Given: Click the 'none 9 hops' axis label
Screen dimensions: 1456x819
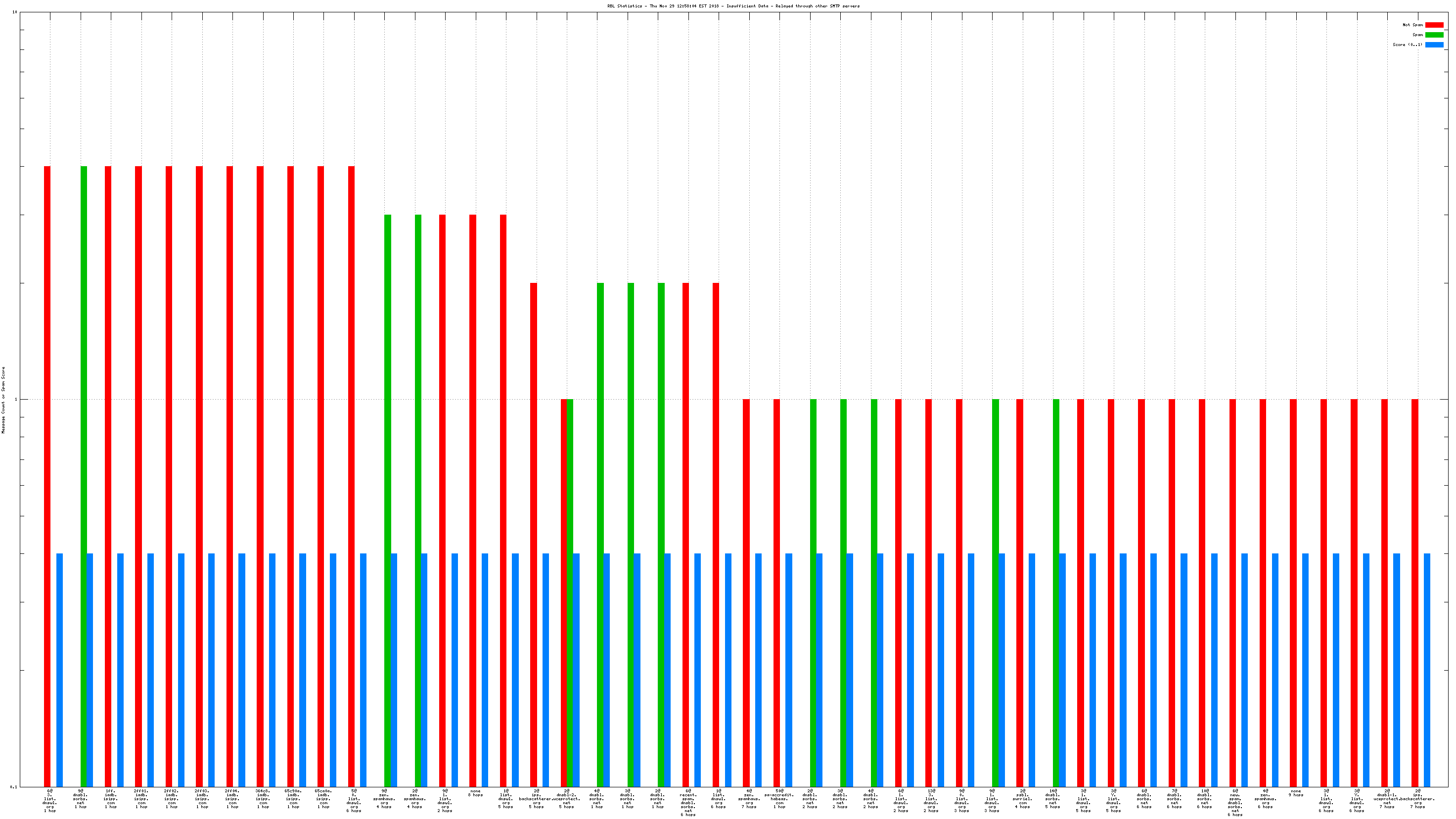Looking at the screenshot, I should [x=1296, y=793].
